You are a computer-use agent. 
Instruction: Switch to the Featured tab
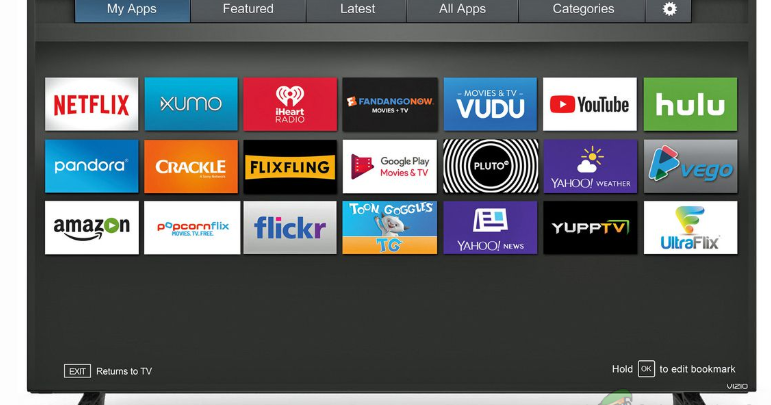coord(248,10)
